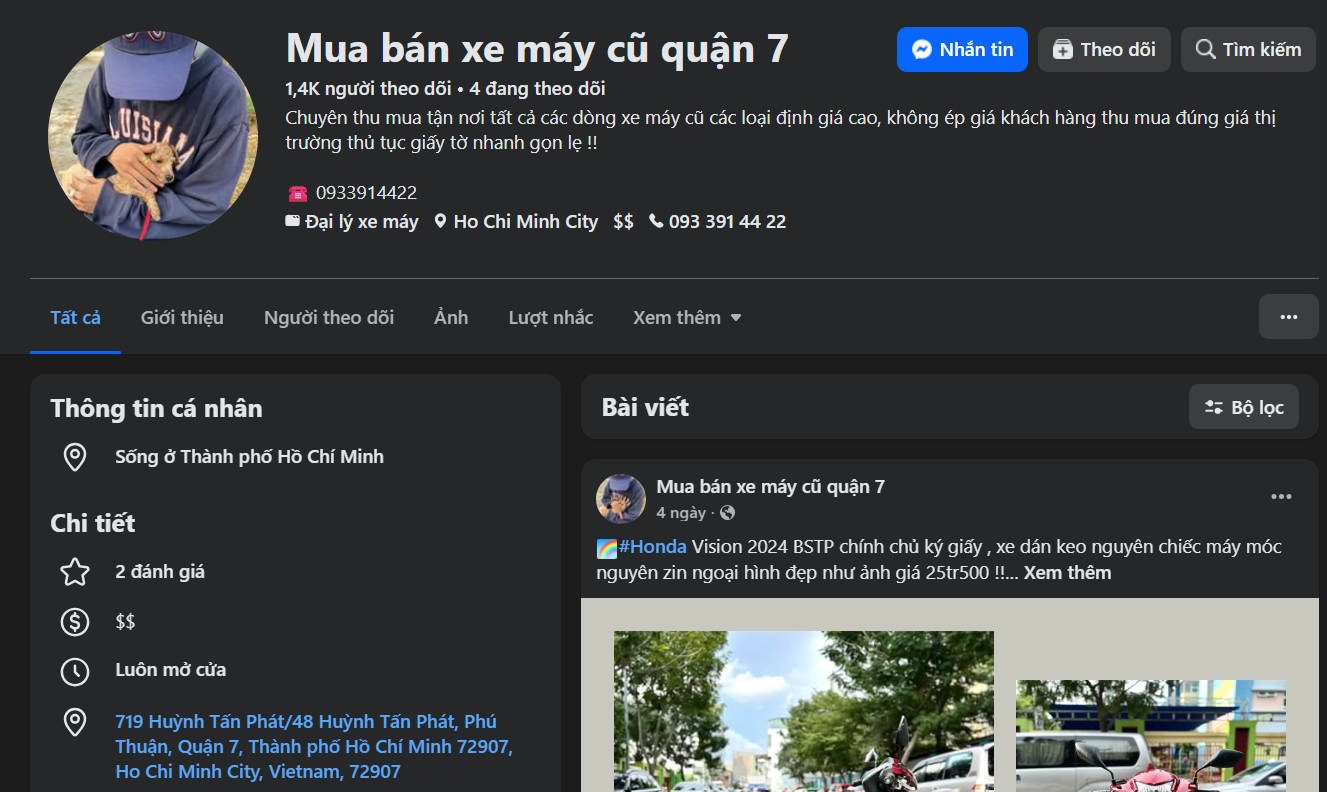Click the location pin beside Sống ở Thành phố Hồ Chí Minh
The height and width of the screenshot is (792, 1327).
click(x=75, y=458)
